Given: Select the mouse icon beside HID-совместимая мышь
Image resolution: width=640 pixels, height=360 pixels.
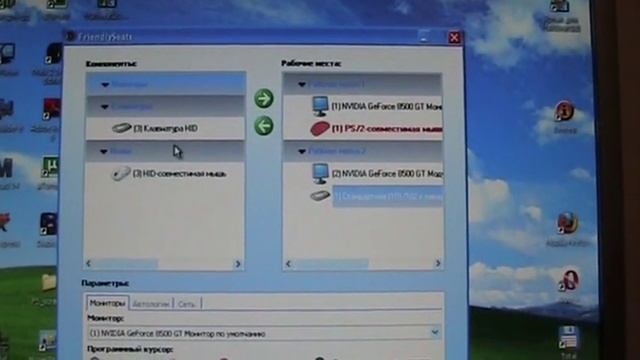Looking at the screenshot, I should coord(121,174).
